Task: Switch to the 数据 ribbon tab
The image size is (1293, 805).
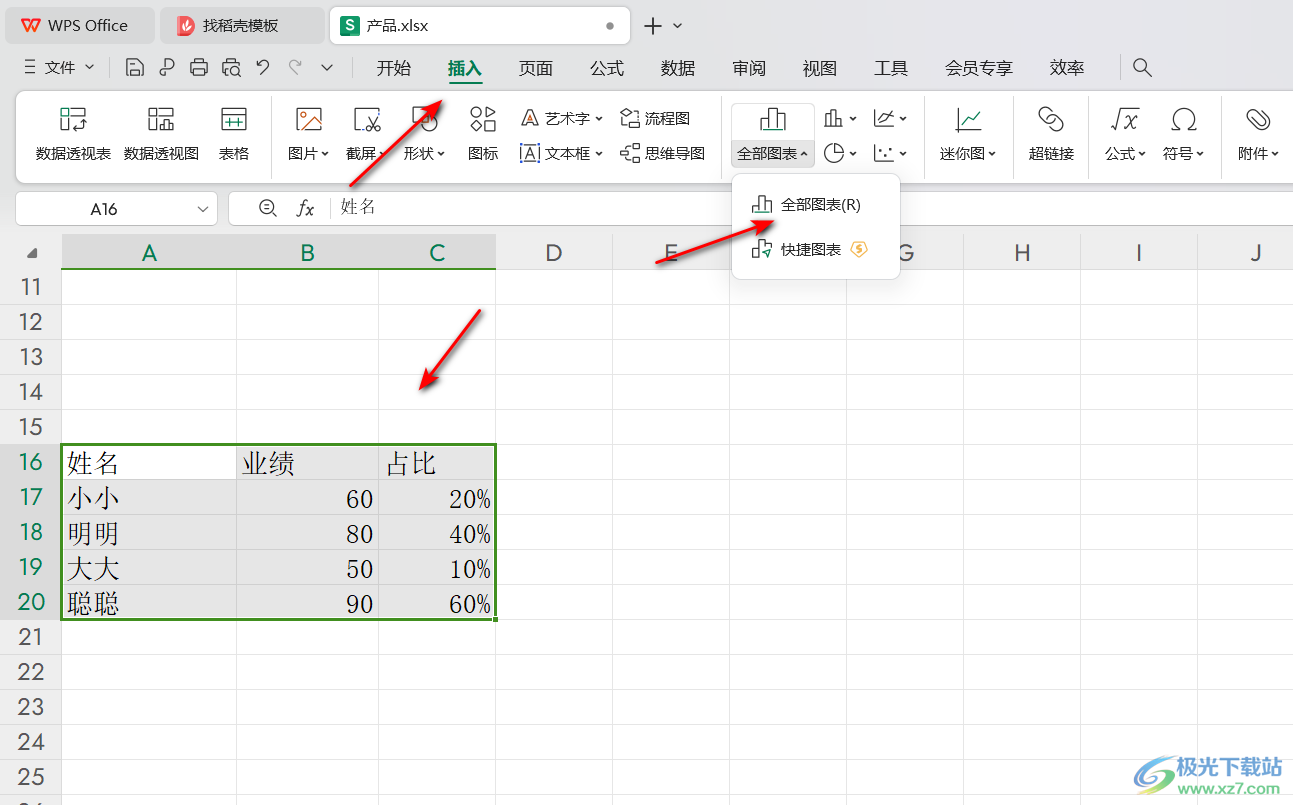Action: (678, 68)
